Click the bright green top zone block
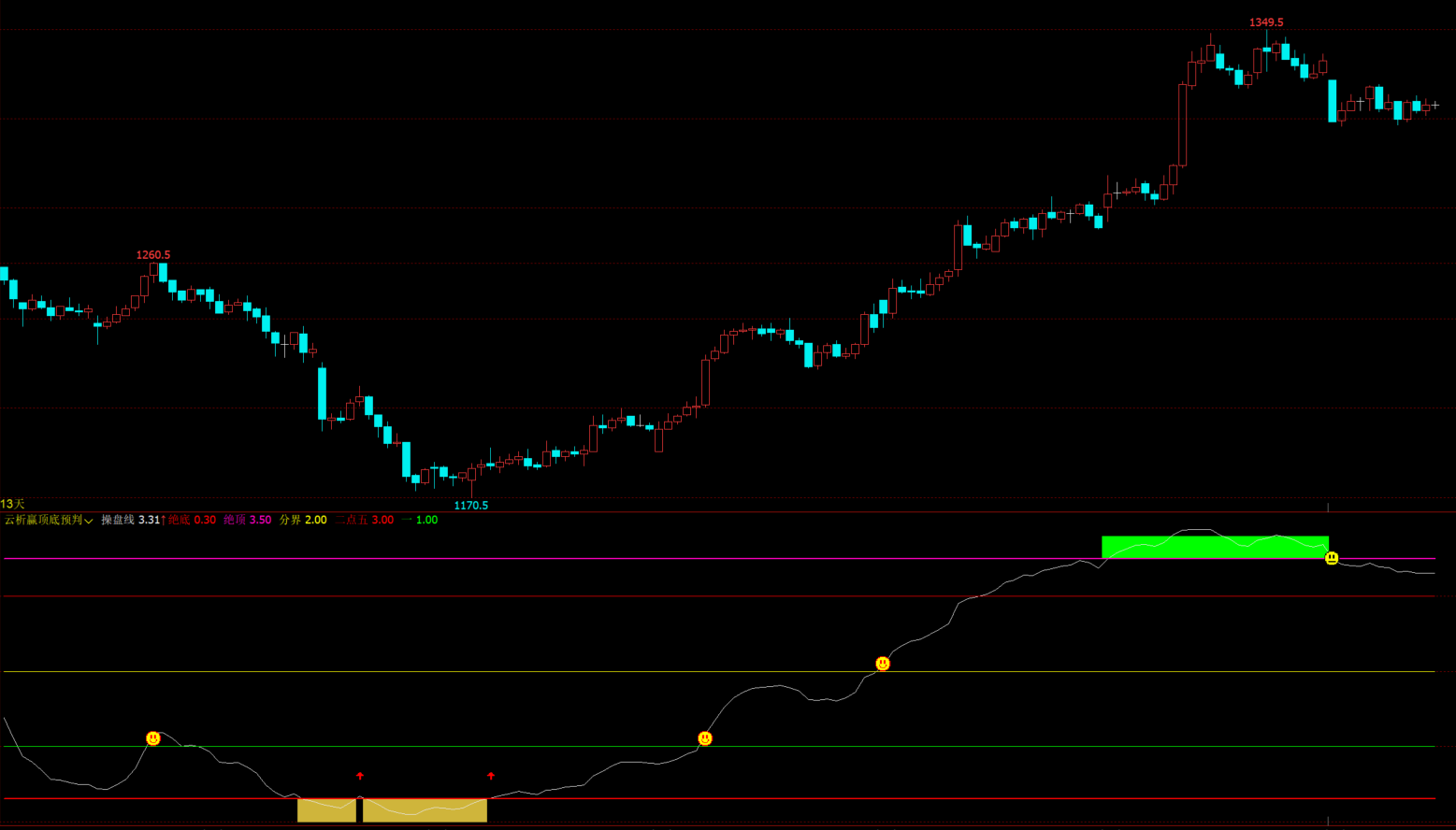The image size is (1456, 830). click(x=1215, y=547)
